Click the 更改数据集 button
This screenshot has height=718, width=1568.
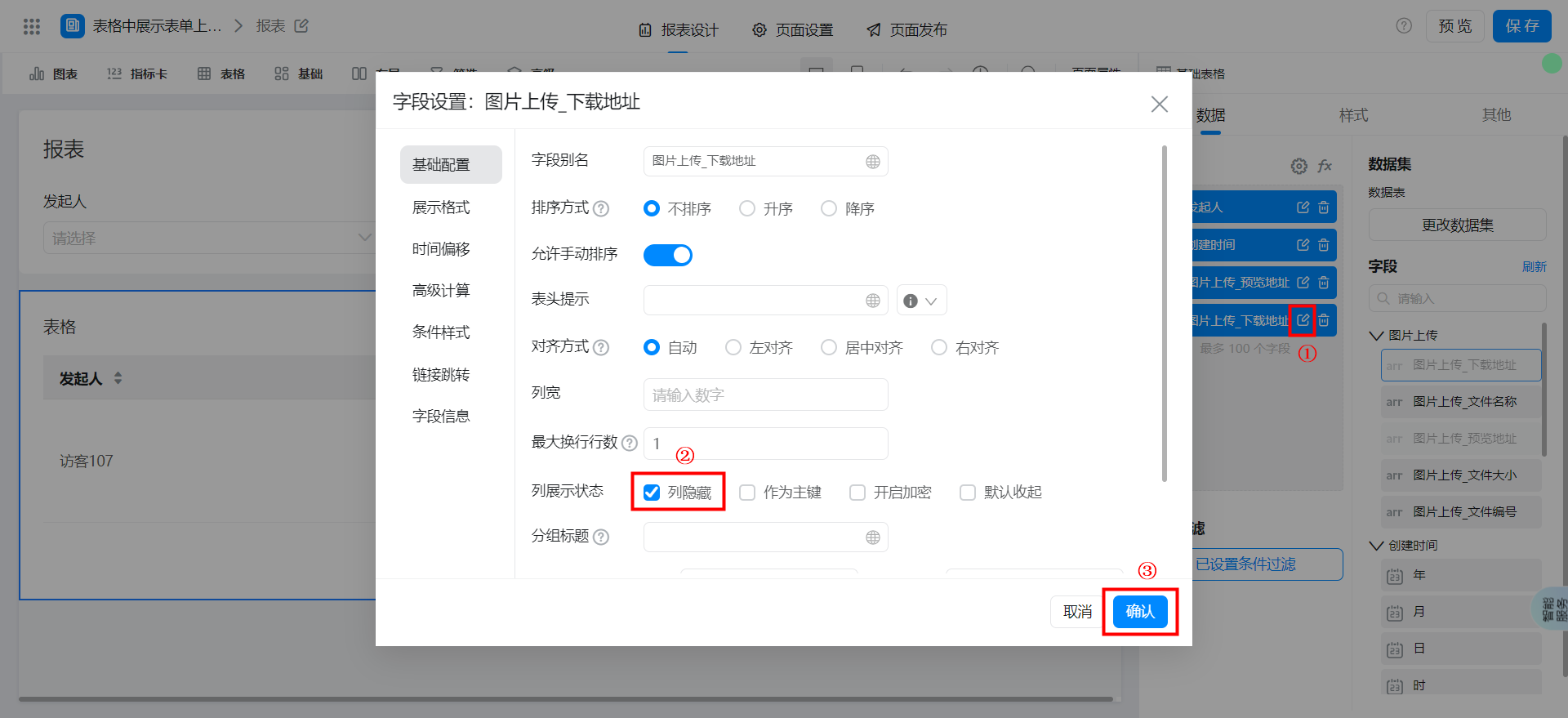pos(1458,225)
